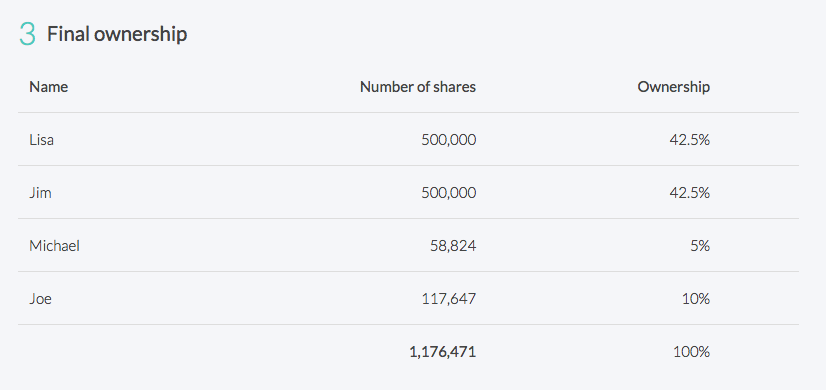Click the empty name cell in totals row
This screenshot has width=826, height=390.
(x=134, y=352)
